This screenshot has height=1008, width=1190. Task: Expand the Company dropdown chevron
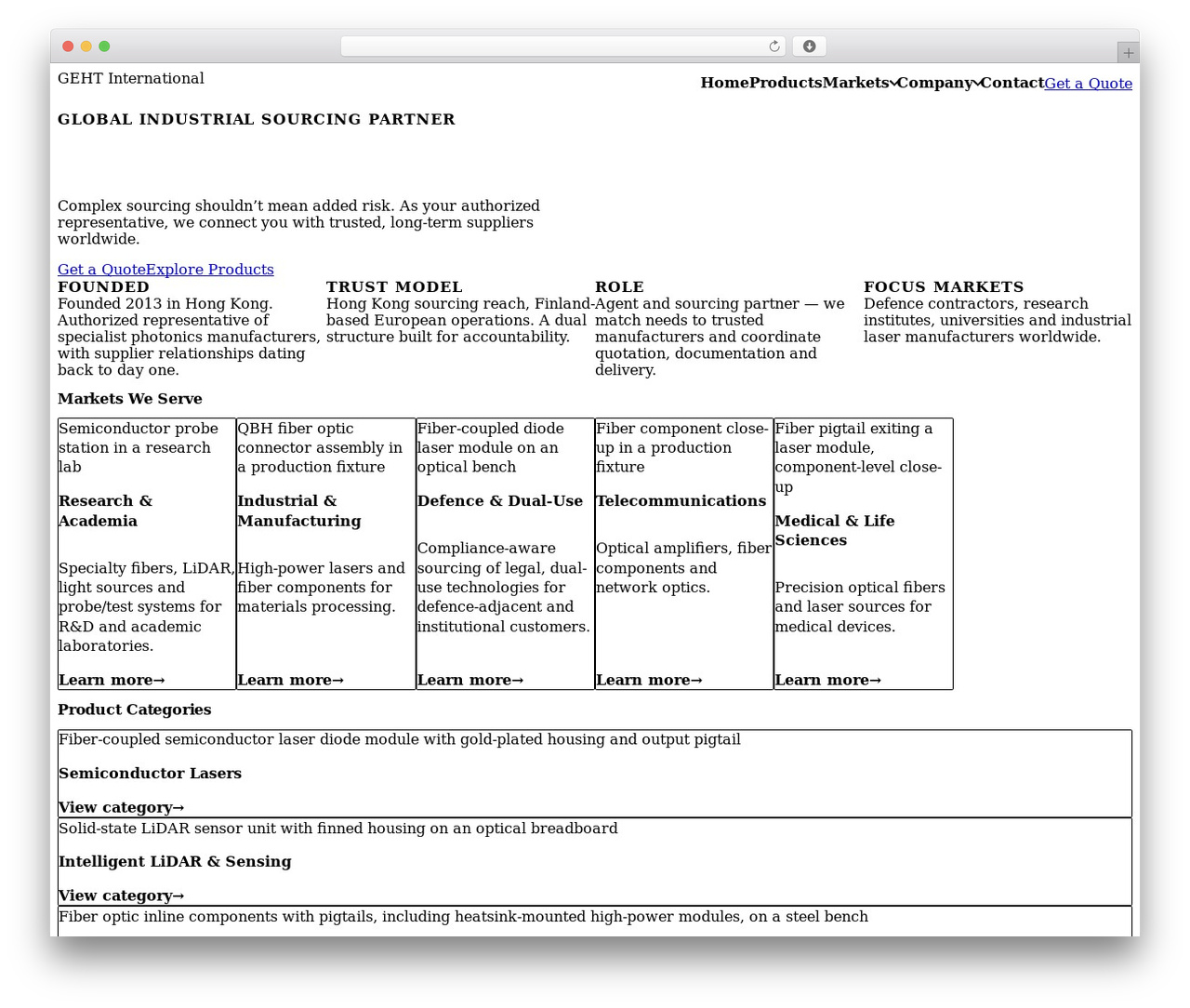point(977,84)
